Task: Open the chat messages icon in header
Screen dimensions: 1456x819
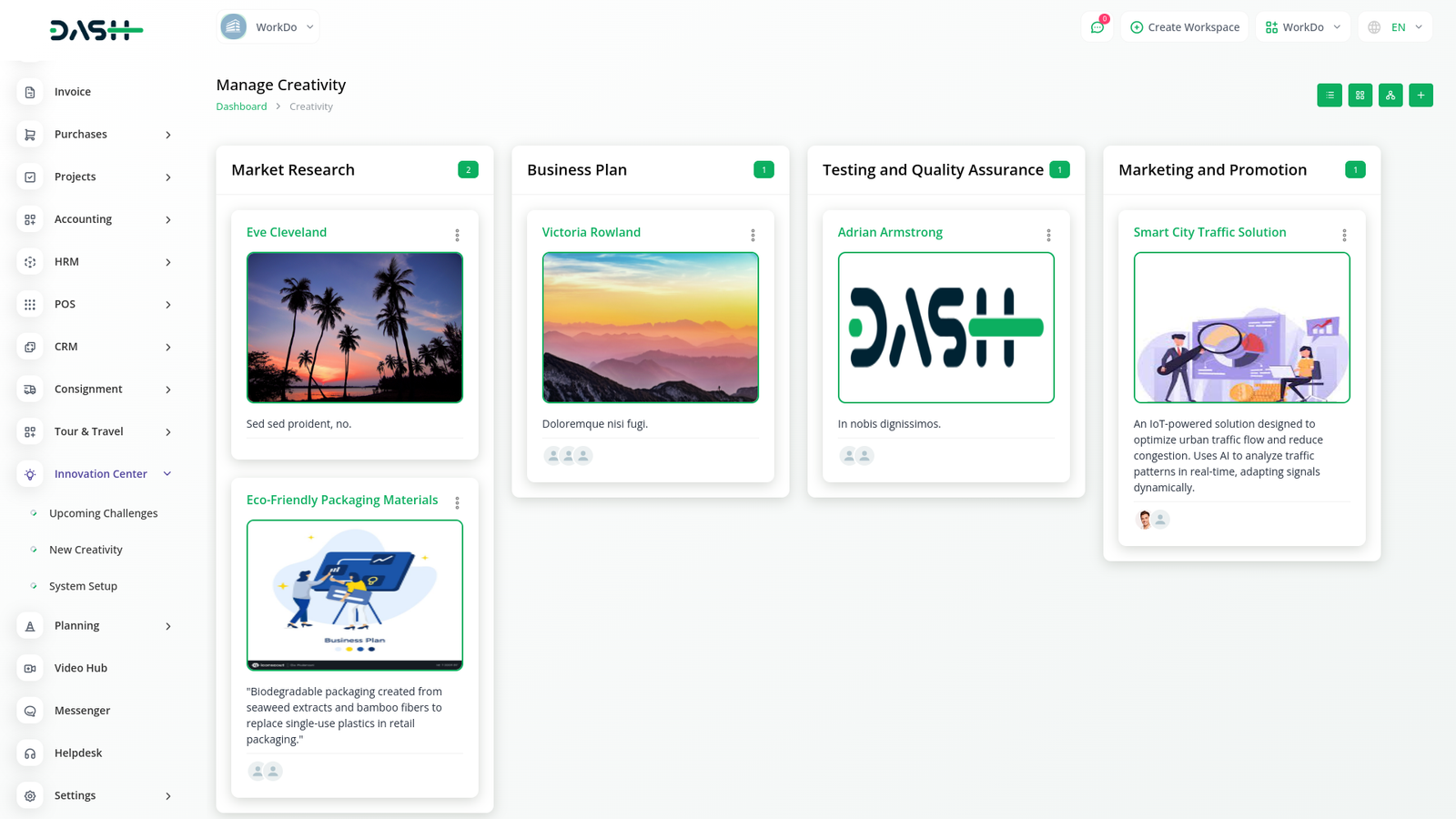Action: pos(1097,27)
